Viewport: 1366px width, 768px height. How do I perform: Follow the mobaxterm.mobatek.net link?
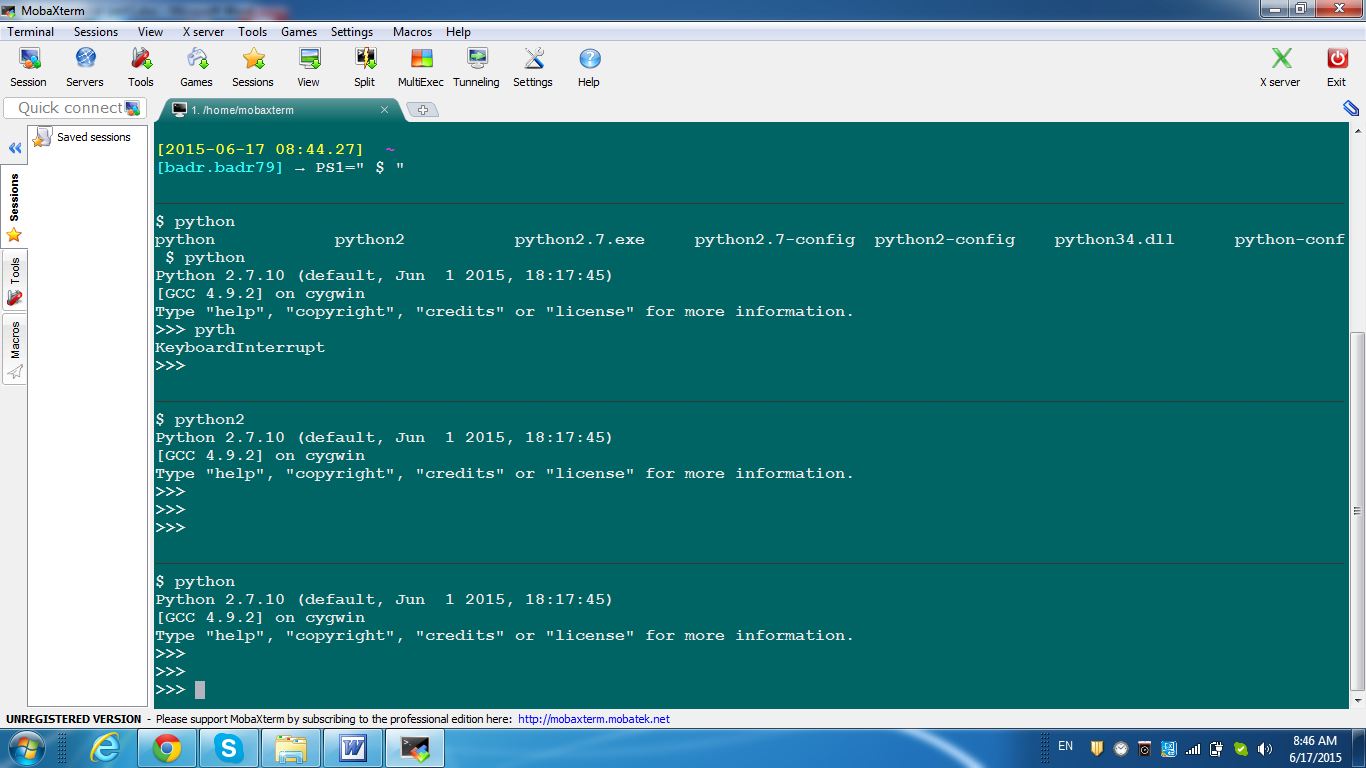click(594, 719)
